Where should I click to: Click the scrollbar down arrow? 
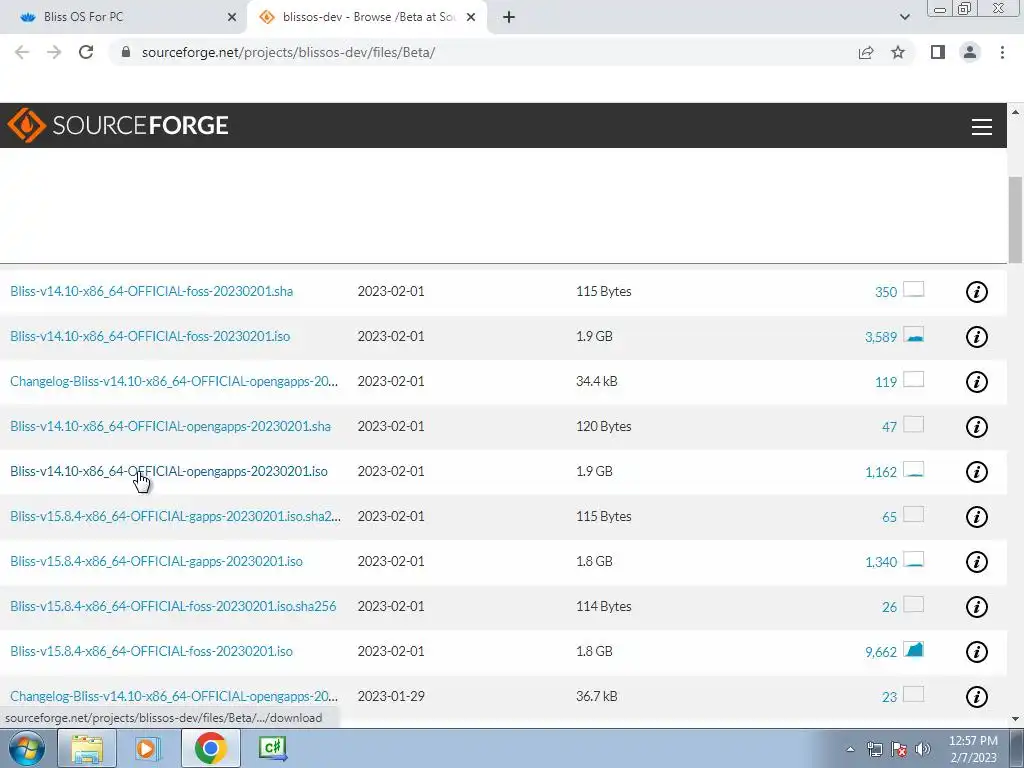[x=1015, y=719]
